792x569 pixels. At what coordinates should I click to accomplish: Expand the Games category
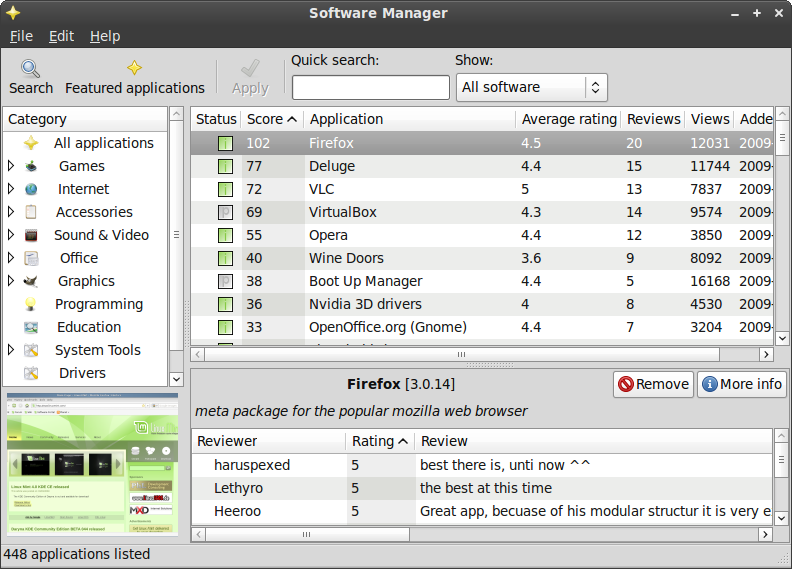[x=11, y=166]
